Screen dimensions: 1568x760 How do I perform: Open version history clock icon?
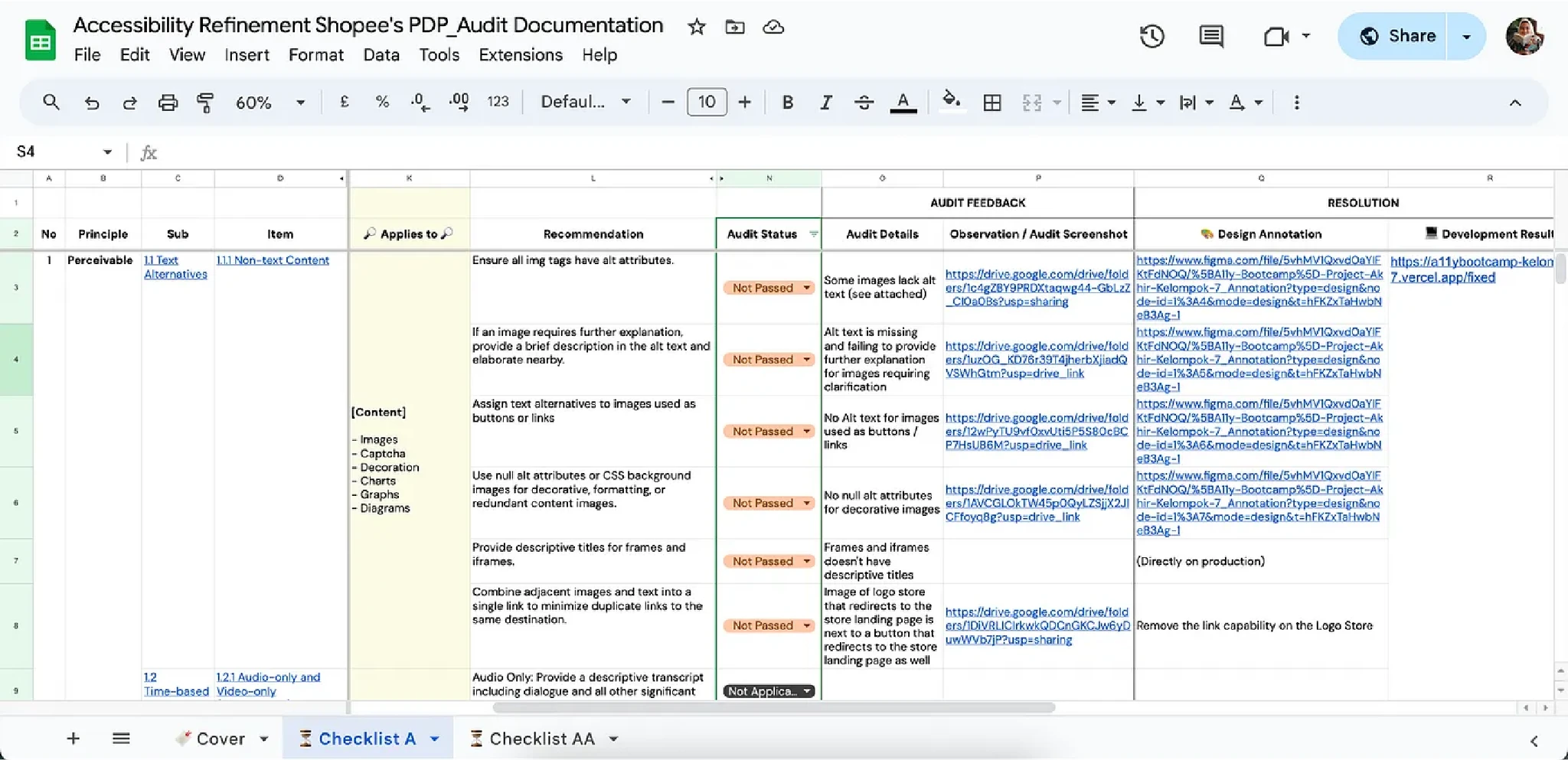point(1151,36)
